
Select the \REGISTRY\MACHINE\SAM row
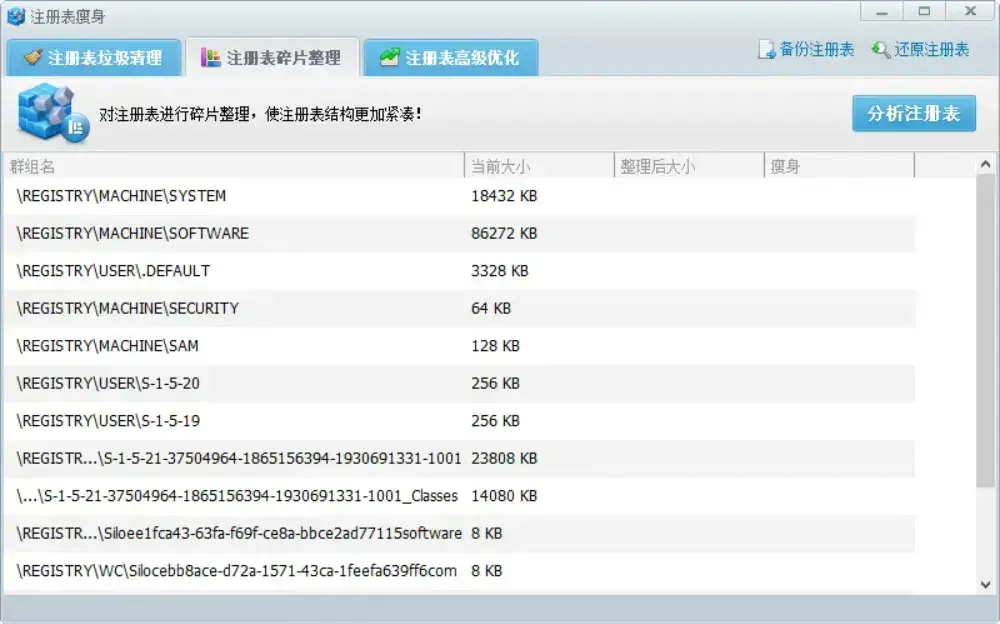click(x=200, y=346)
